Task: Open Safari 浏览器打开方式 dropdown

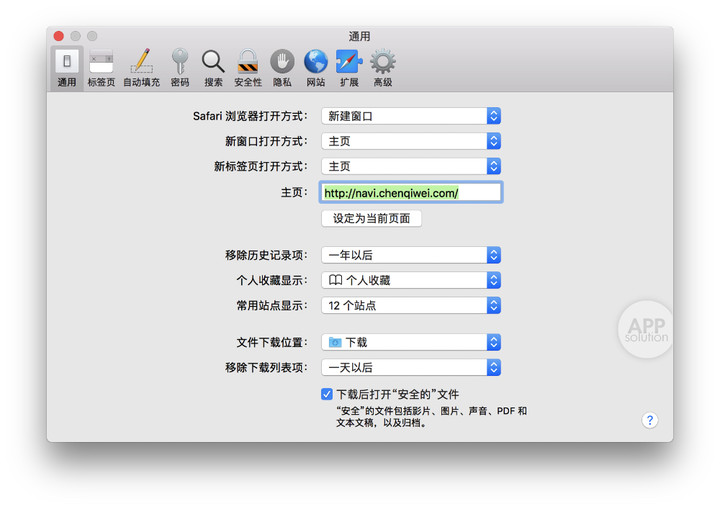Action: [x=411, y=116]
